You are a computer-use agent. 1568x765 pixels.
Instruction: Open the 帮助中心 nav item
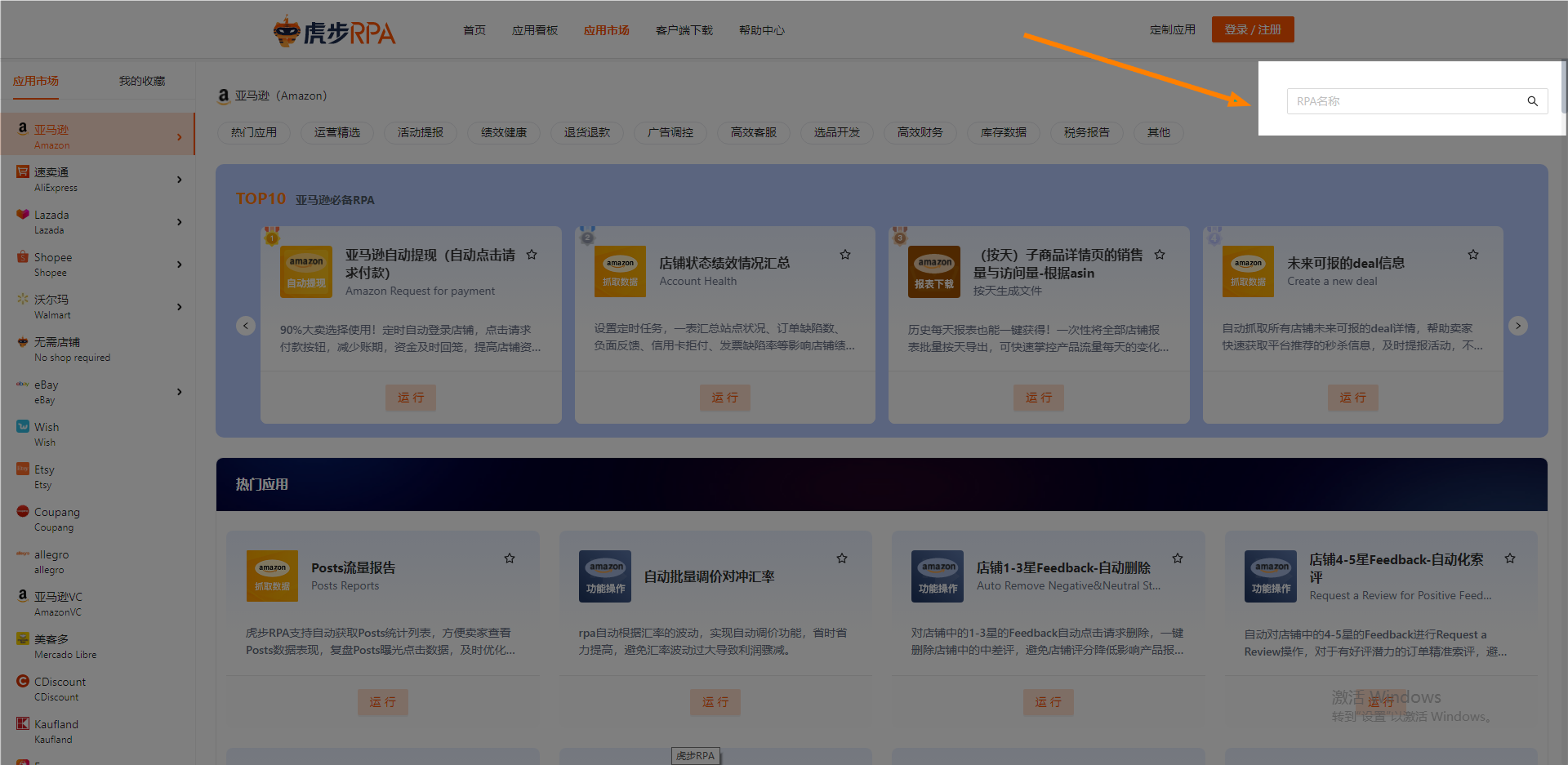(762, 30)
